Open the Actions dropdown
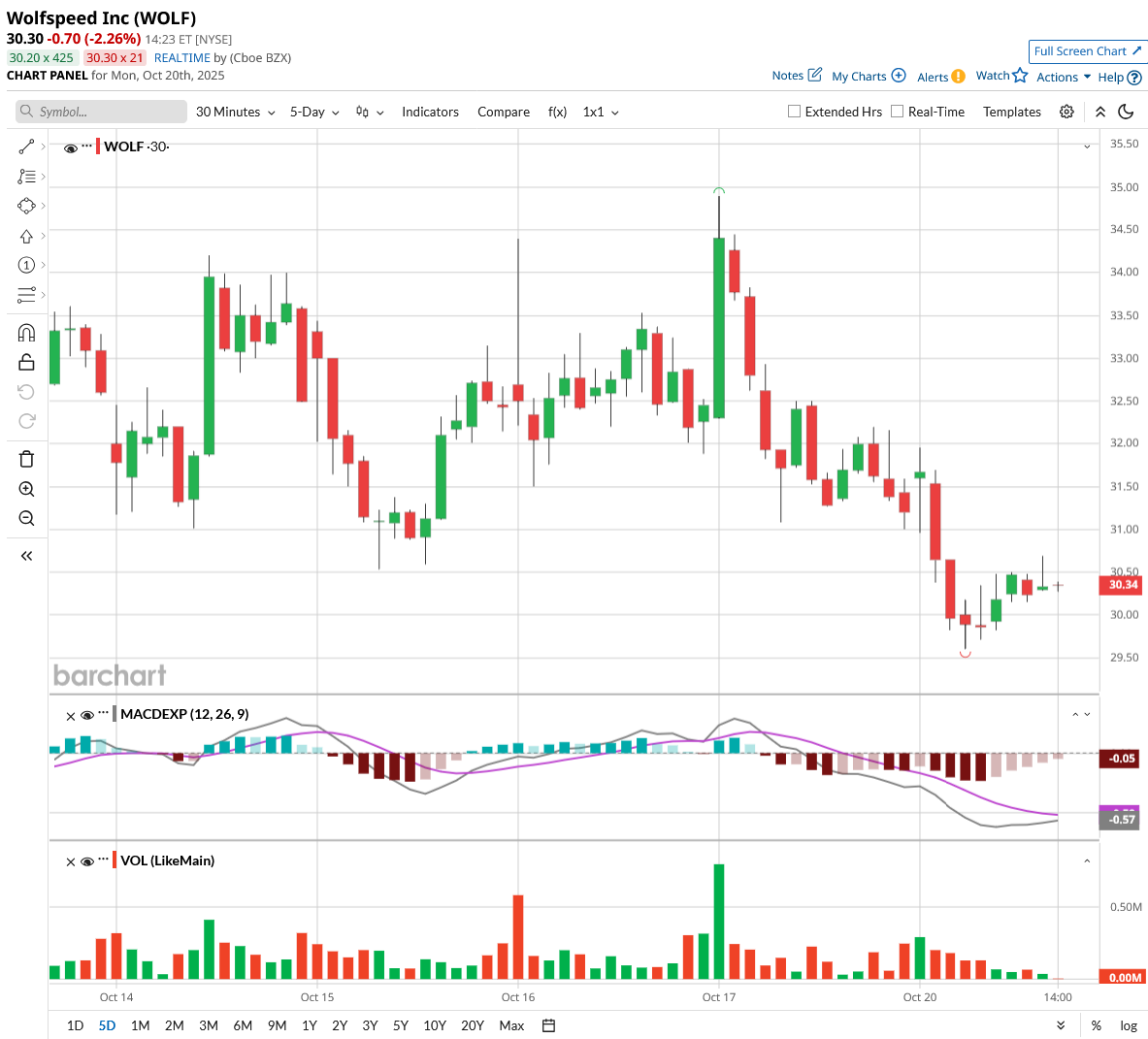 pos(1063,77)
